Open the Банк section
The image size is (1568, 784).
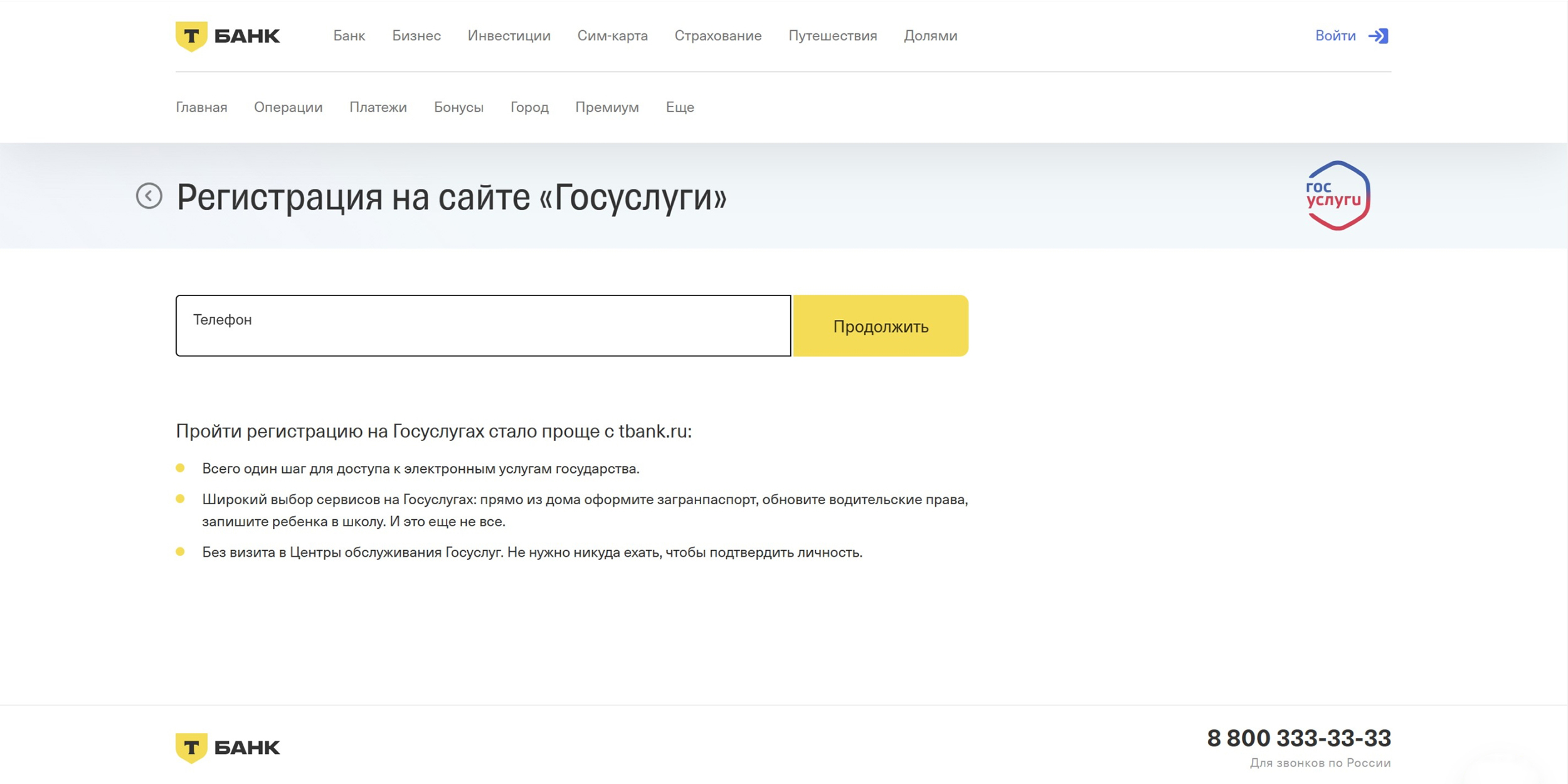point(349,36)
